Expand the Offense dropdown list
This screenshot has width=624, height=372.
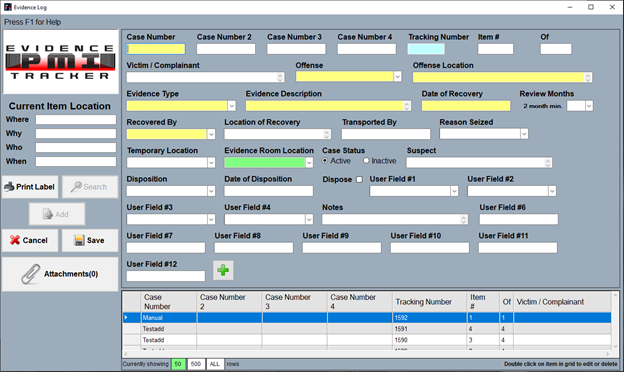point(397,76)
